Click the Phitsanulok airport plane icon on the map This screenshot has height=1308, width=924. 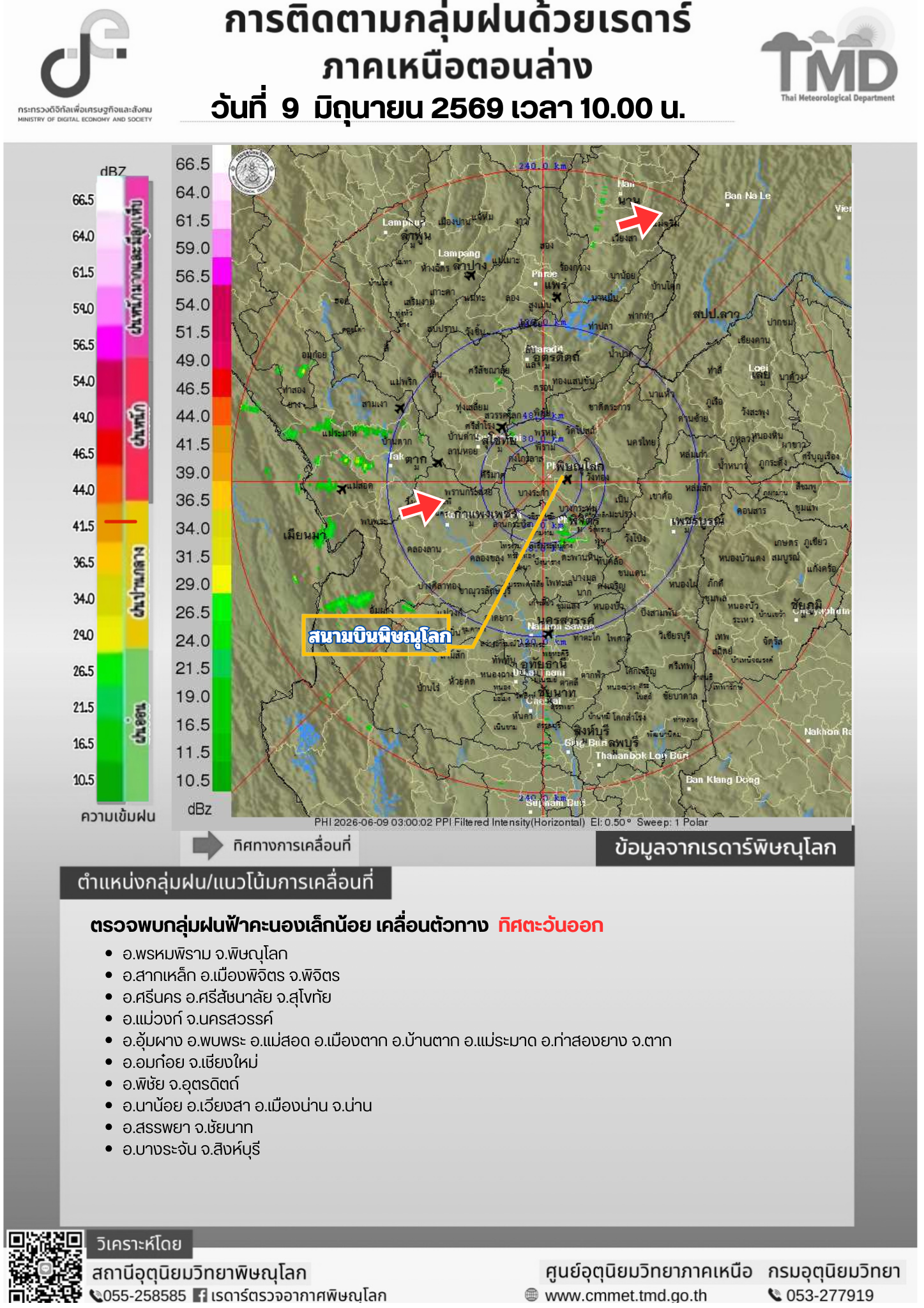tap(568, 479)
